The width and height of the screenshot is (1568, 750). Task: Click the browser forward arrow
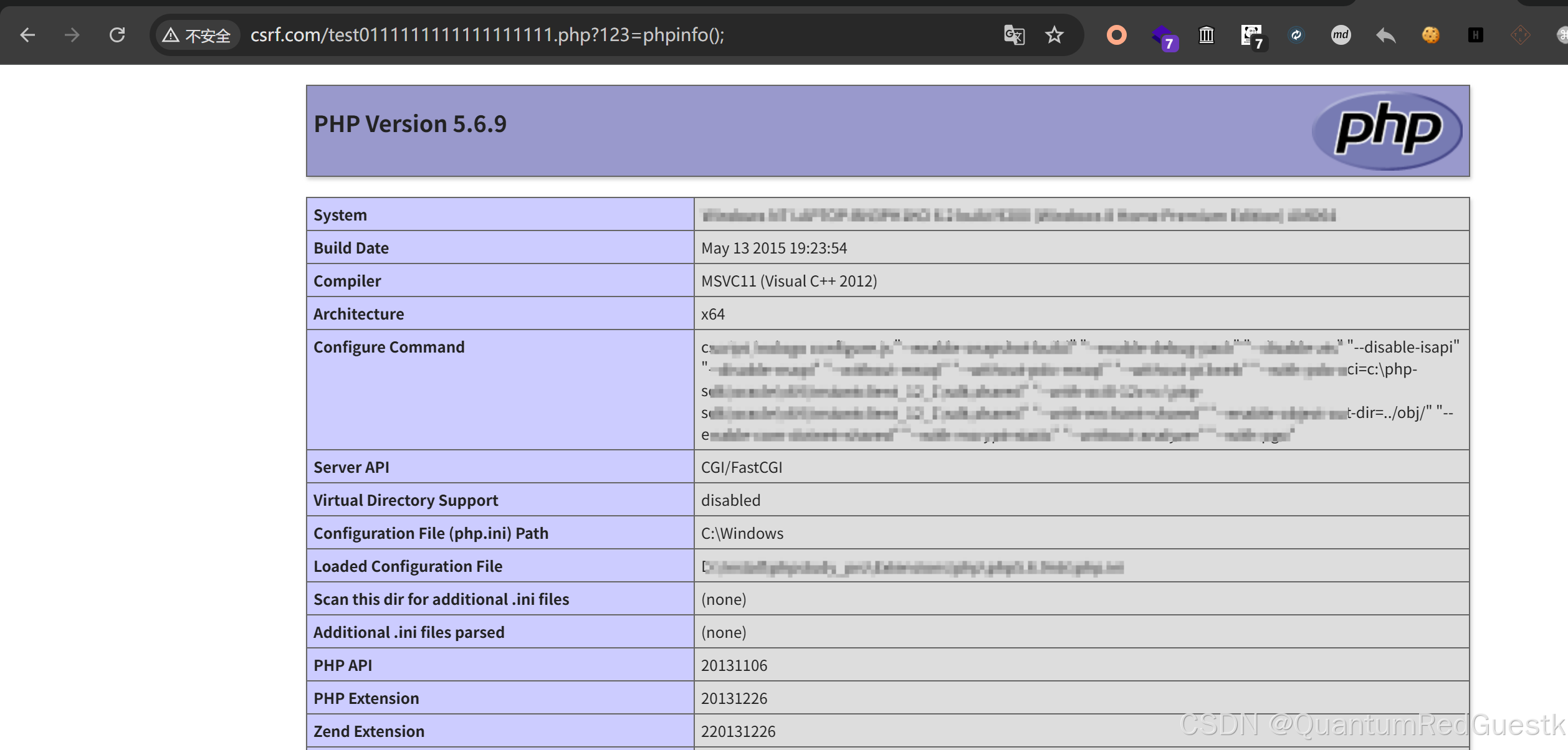coord(72,35)
